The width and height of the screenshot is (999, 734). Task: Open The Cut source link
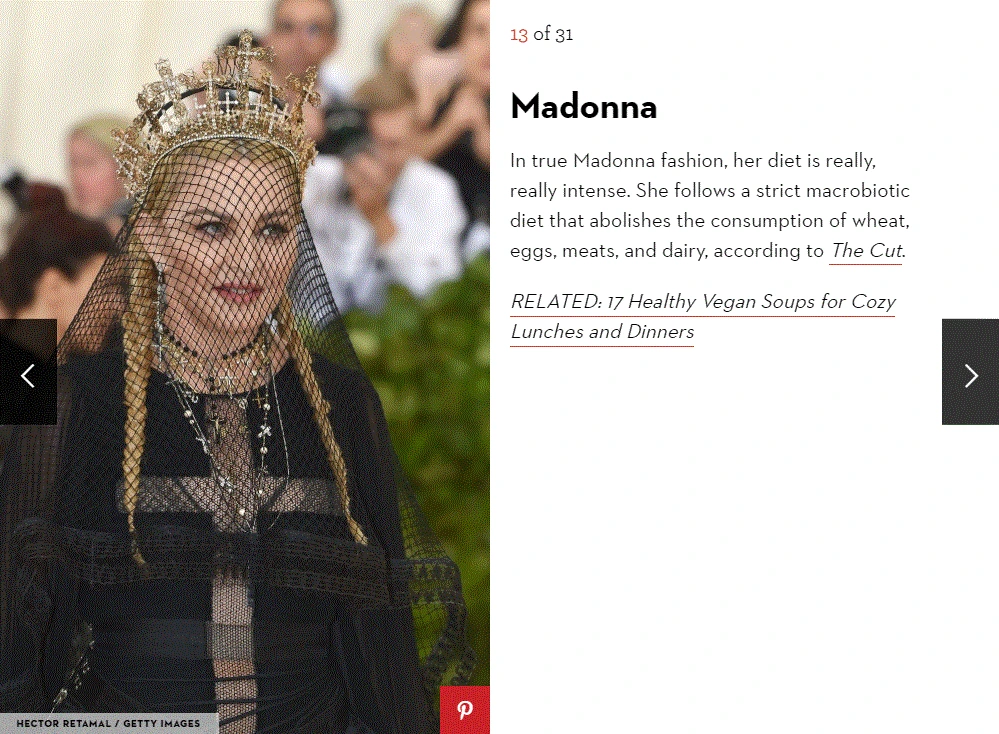tap(866, 251)
